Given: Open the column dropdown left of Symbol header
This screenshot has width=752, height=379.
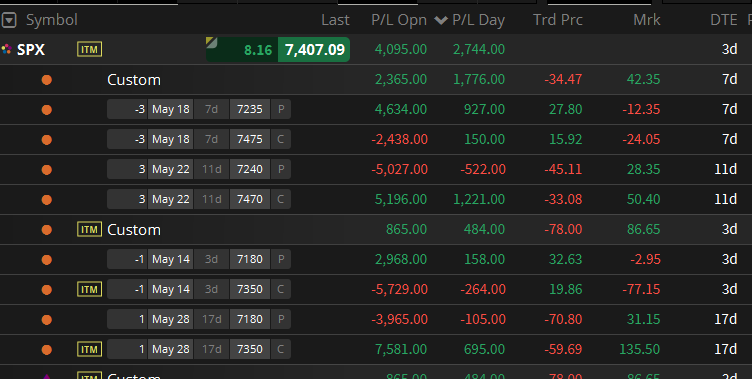Looking at the screenshot, I should 9,20.
